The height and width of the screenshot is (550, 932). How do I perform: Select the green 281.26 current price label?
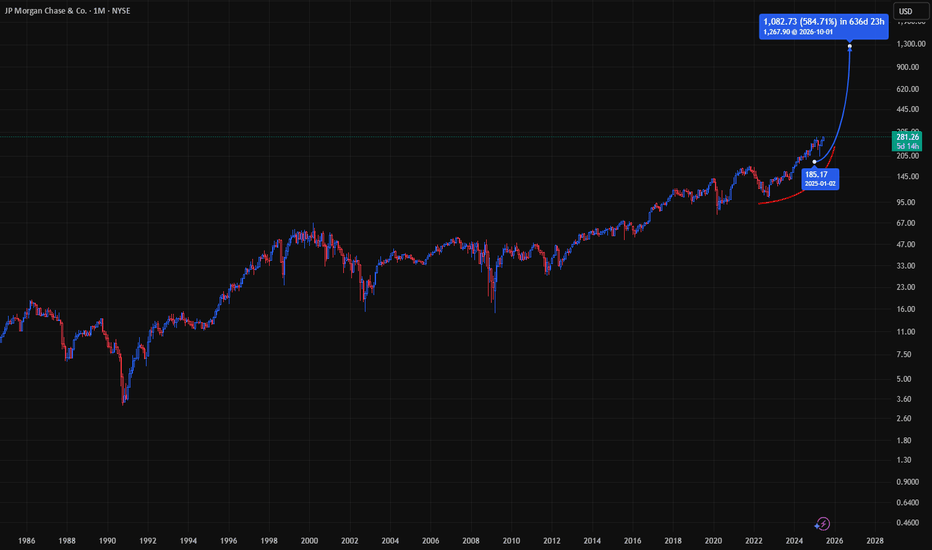click(907, 141)
